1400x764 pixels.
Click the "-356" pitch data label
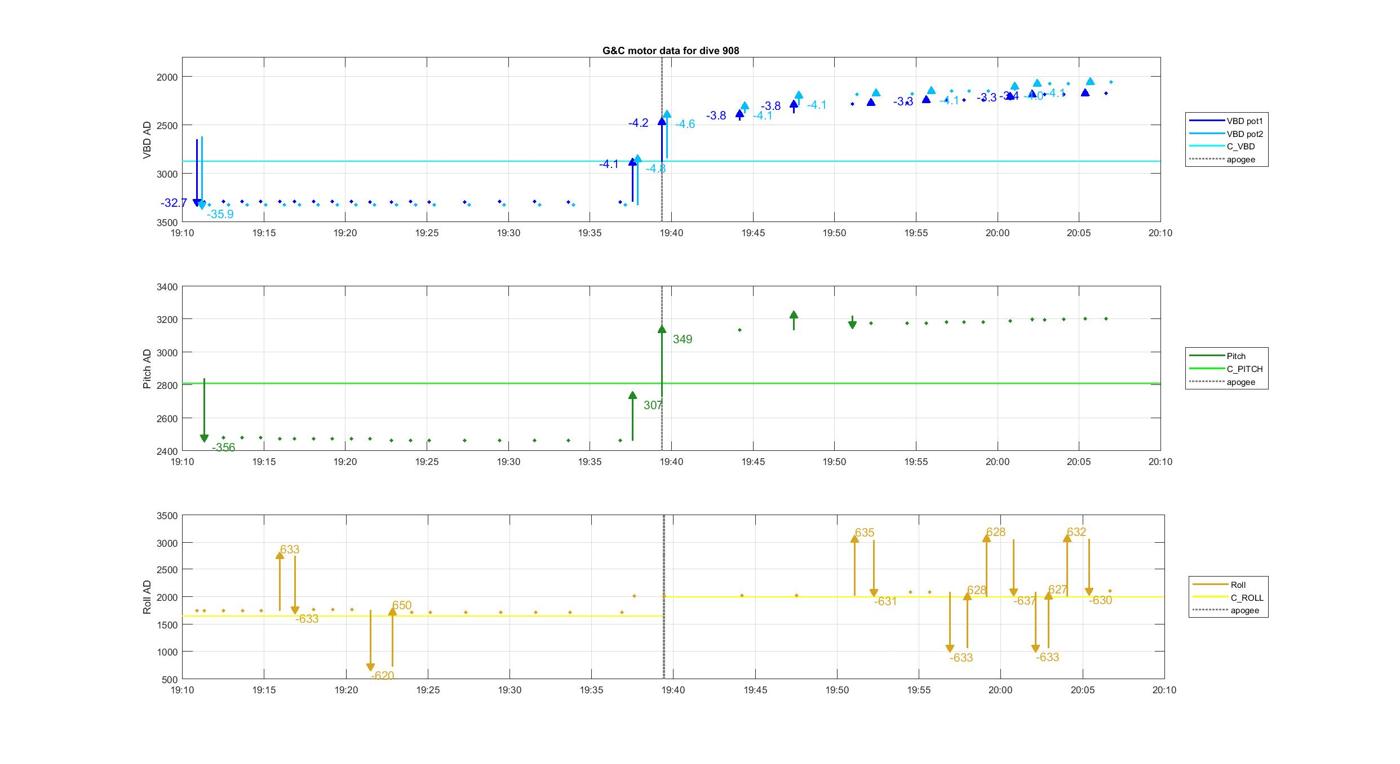223,448
